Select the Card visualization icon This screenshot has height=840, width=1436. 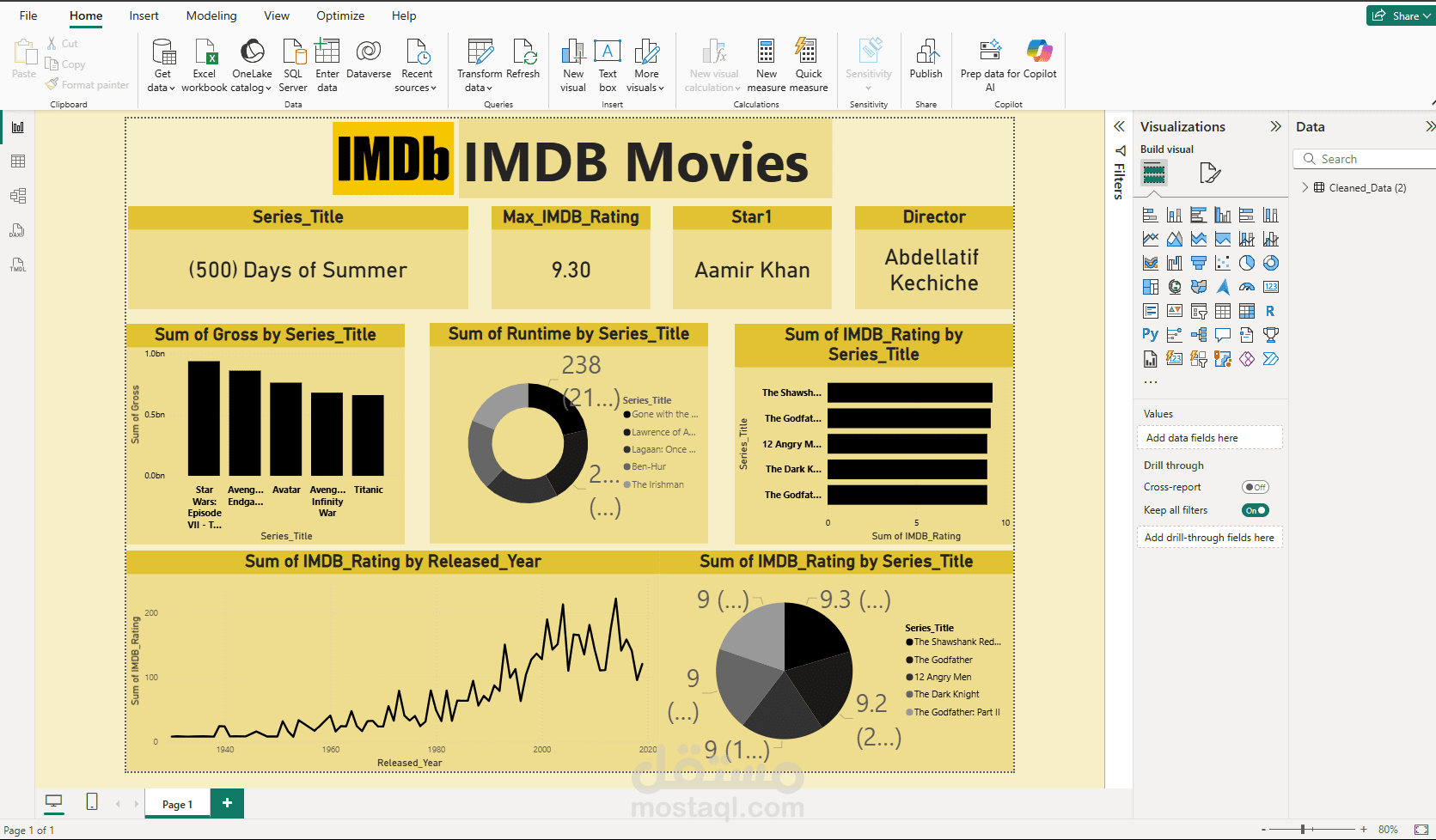1271,287
